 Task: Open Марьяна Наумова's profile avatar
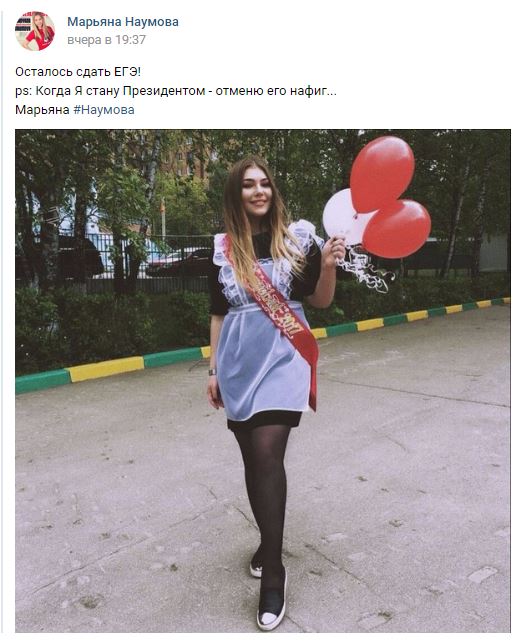click(x=35, y=31)
